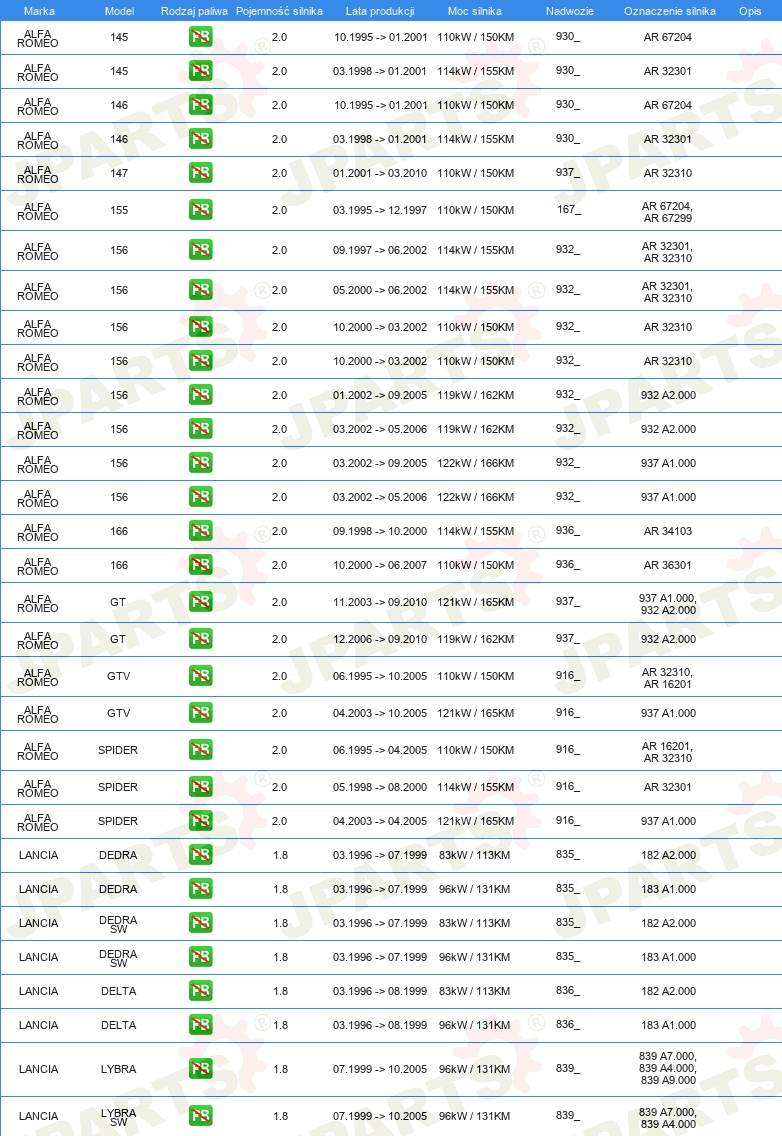This screenshot has height=1136, width=782.
Task: Click the Nadwozie column header
Action: [570, 11]
